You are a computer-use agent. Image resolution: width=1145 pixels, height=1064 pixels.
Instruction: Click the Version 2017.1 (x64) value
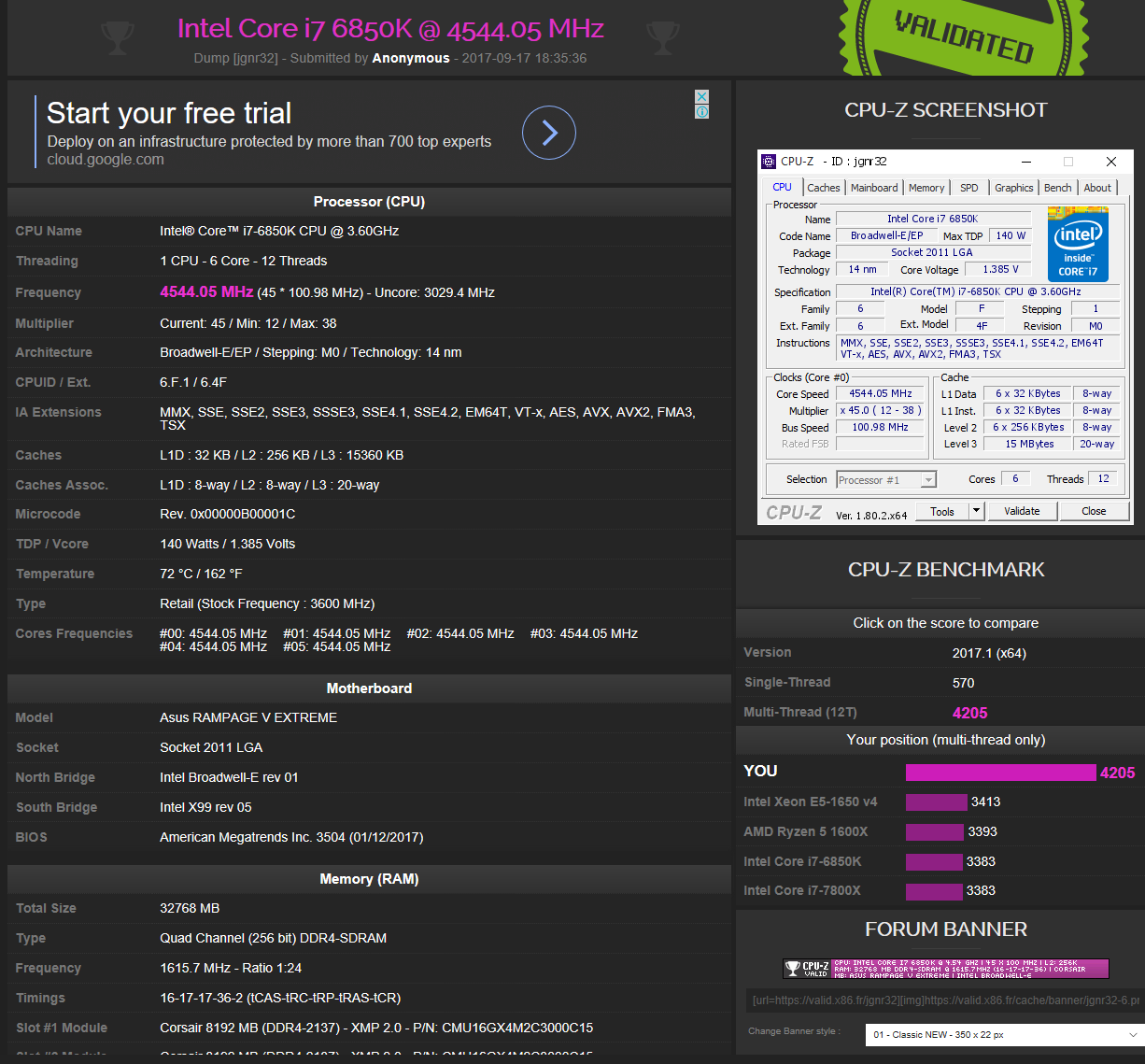989,653
